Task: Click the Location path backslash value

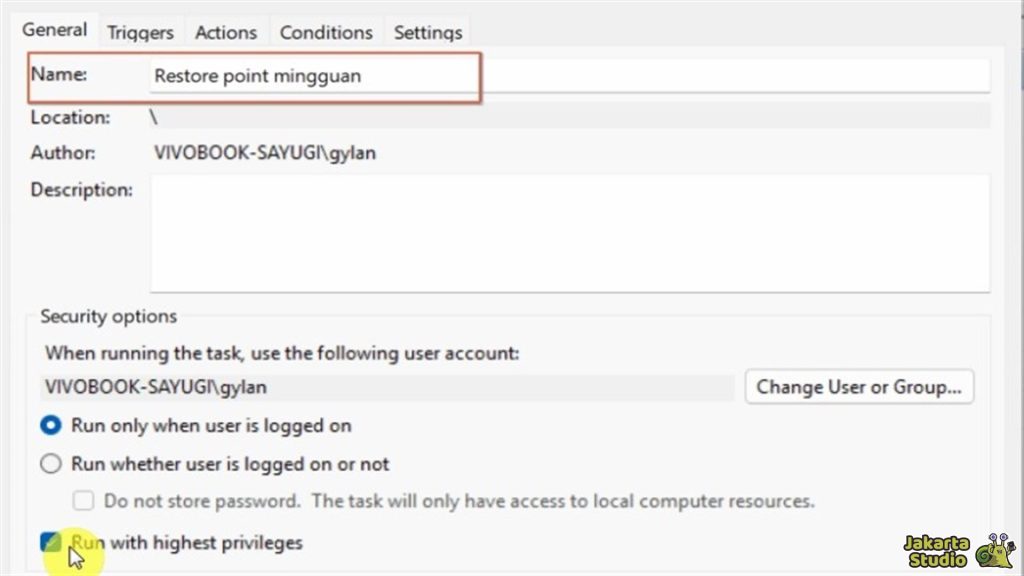Action: coord(154,117)
